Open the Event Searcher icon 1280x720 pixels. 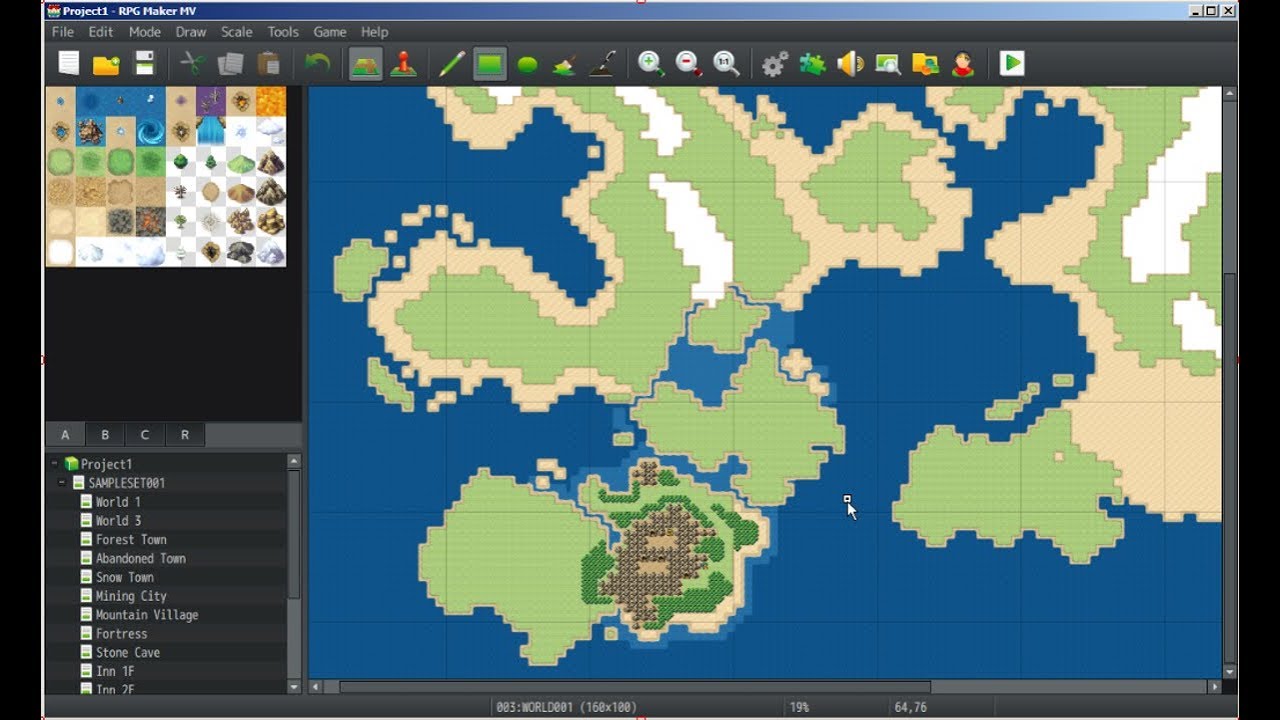click(888, 64)
